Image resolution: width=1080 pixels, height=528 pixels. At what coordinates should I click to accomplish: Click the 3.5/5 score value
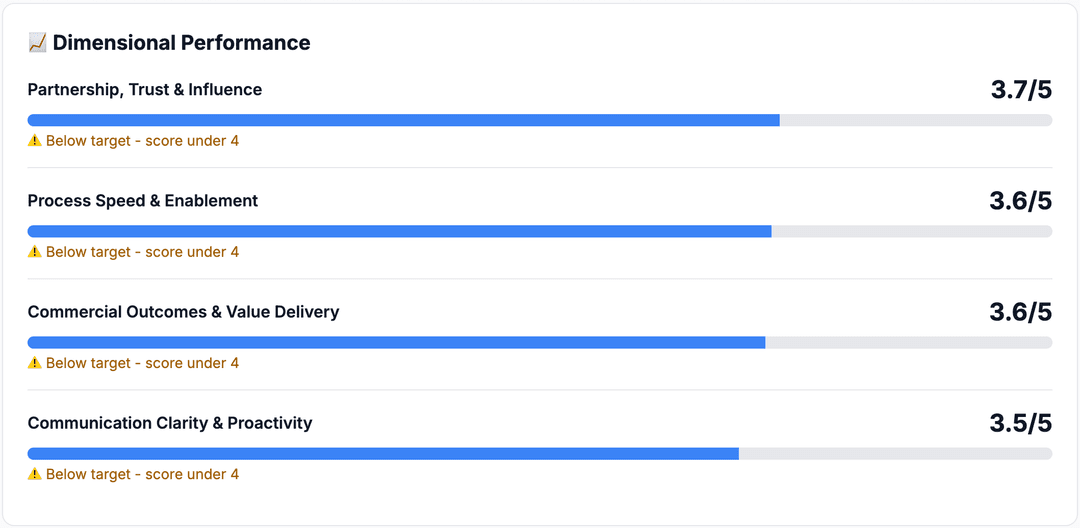click(x=1021, y=423)
